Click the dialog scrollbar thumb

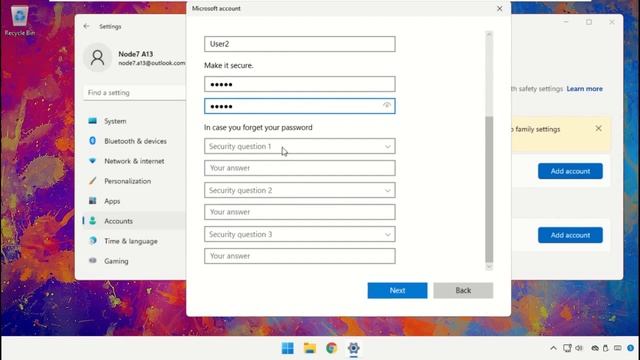489,189
